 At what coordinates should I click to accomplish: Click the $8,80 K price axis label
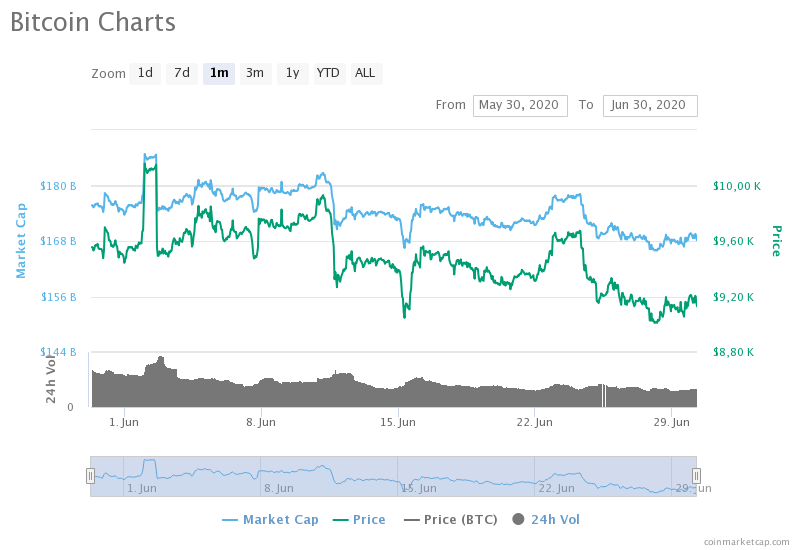pyautogui.click(x=733, y=352)
